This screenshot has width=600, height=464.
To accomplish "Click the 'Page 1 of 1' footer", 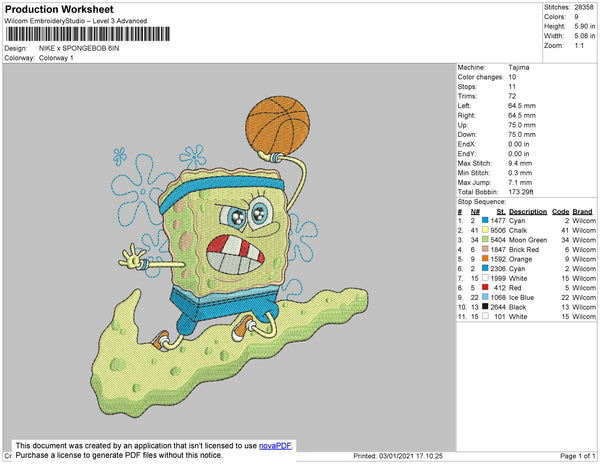I will point(578,456).
